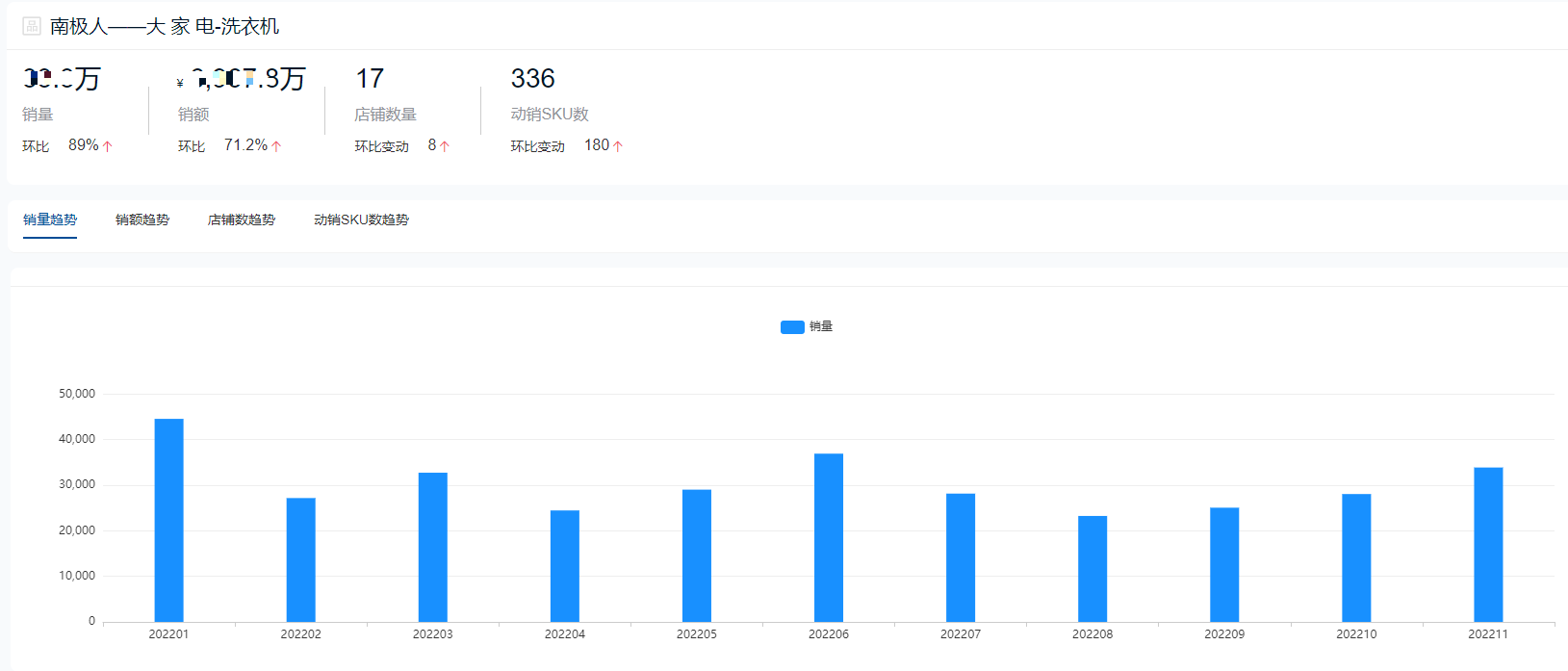Click the 店铺数量 metric label
The height and width of the screenshot is (671, 1568).
coord(385,114)
